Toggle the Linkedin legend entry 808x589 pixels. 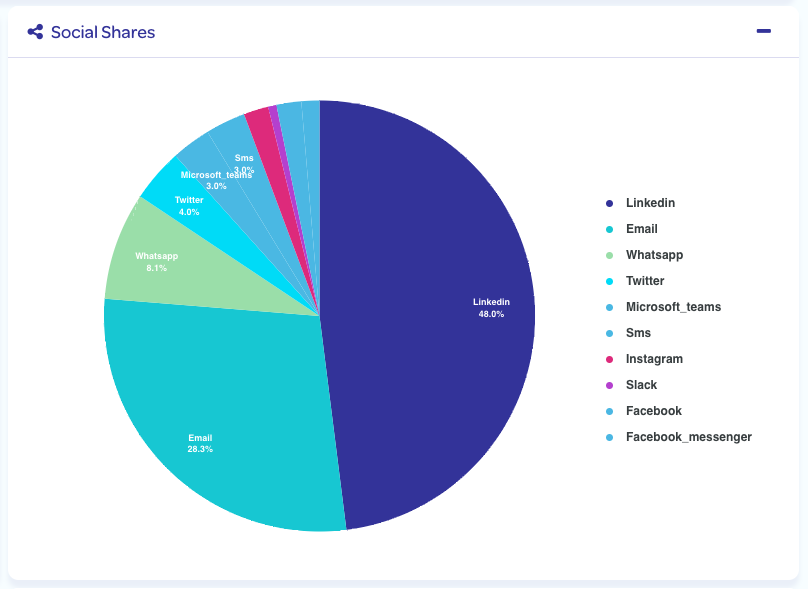point(650,203)
